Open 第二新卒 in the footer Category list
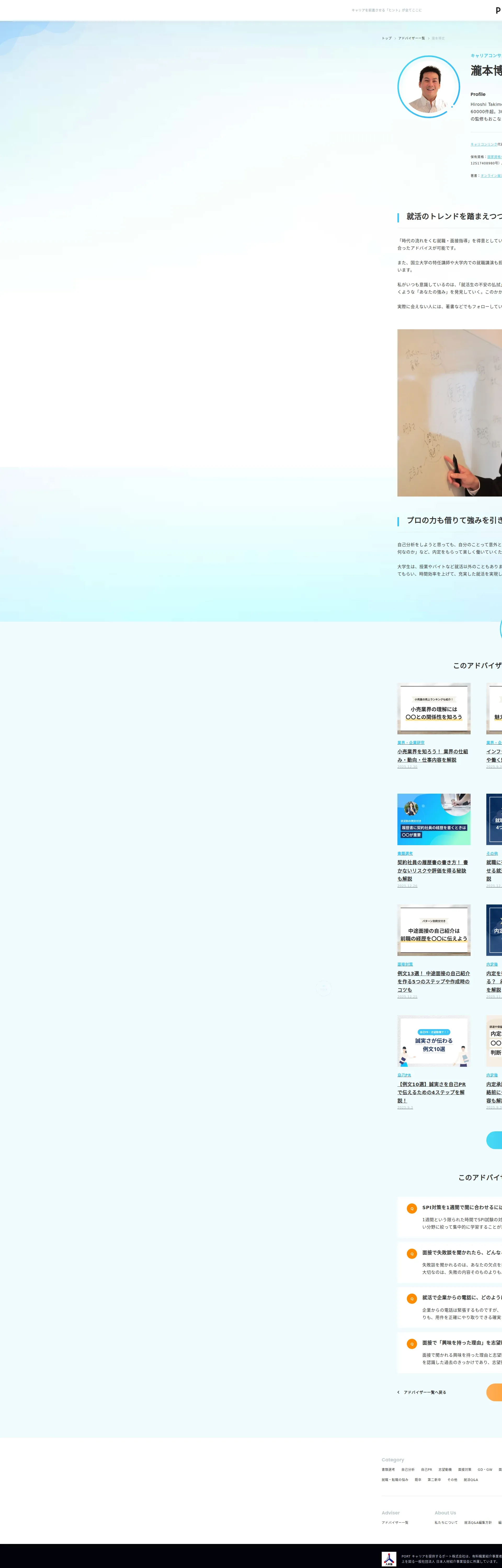This screenshot has height=1568, width=502. 434,1480
